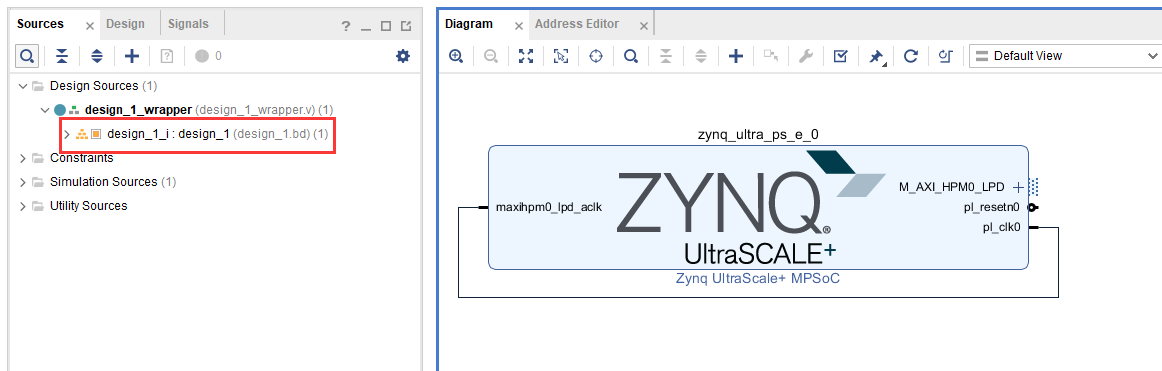Collapse the Design Sources folder
This screenshot has height=371, width=1162.
coord(22,86)
